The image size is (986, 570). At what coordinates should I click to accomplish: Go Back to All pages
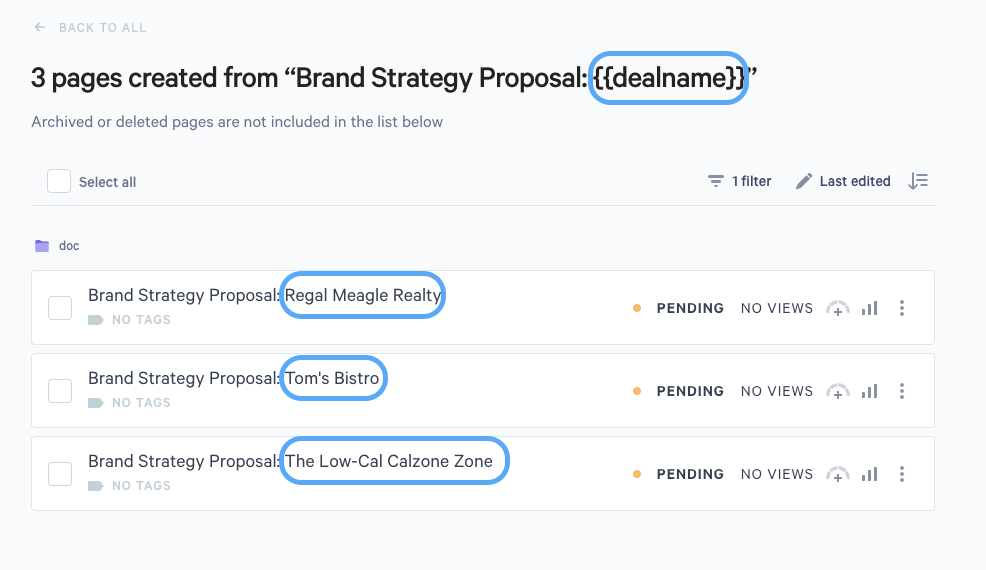tap(102, 27)
